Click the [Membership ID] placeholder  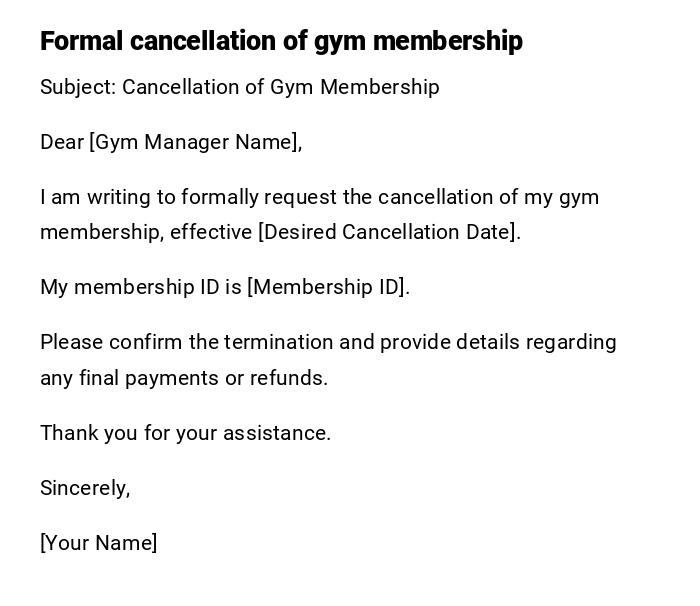(x=327, y=287)
